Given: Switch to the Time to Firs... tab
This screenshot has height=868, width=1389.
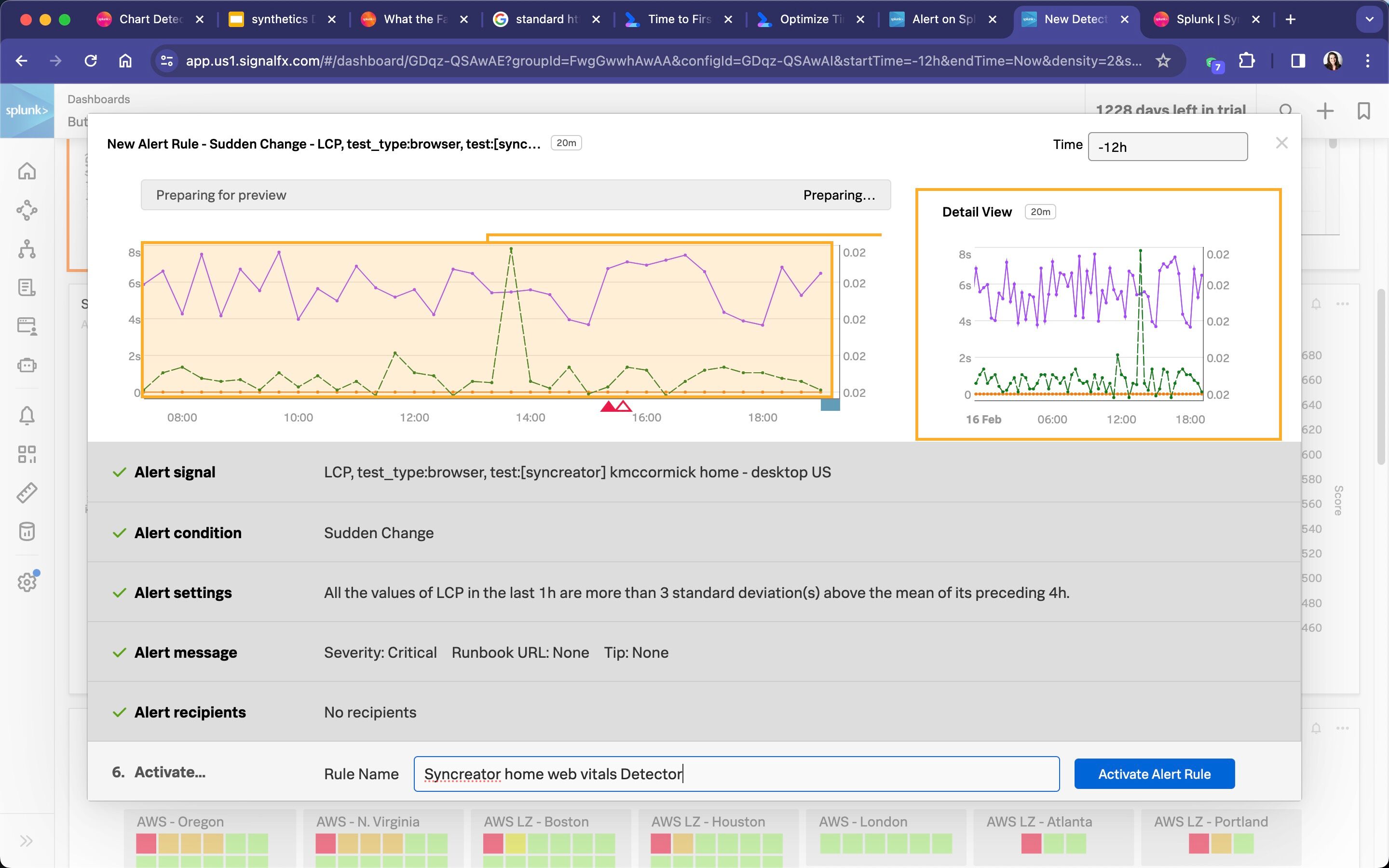Looking at the screenshot, I should (x=679, y=19).
